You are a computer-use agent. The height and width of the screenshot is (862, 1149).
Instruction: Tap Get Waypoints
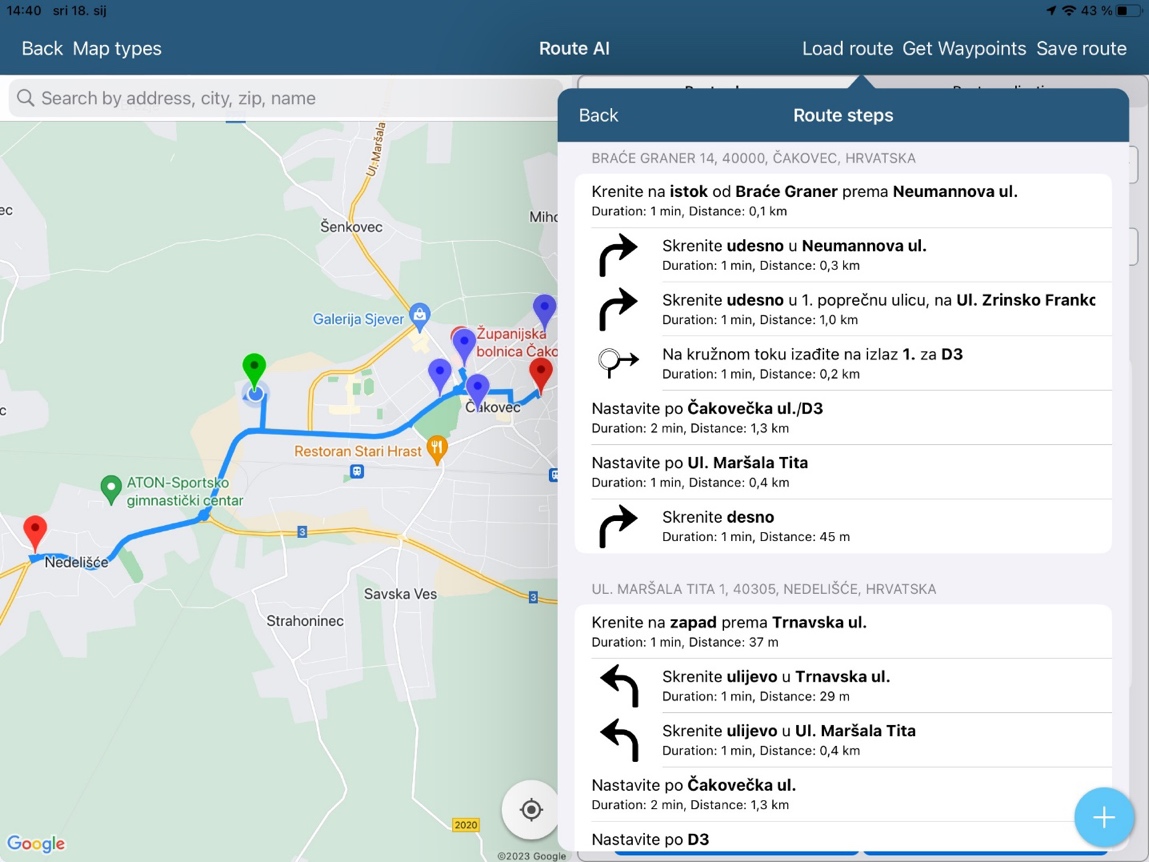[964, 48]
